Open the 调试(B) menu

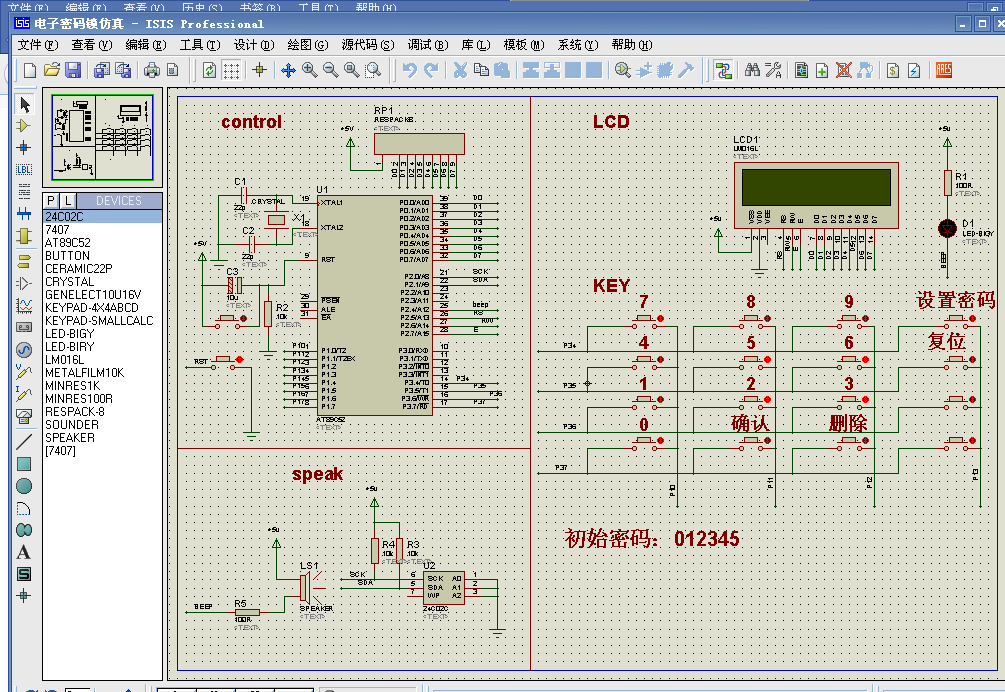click(428, 45)
